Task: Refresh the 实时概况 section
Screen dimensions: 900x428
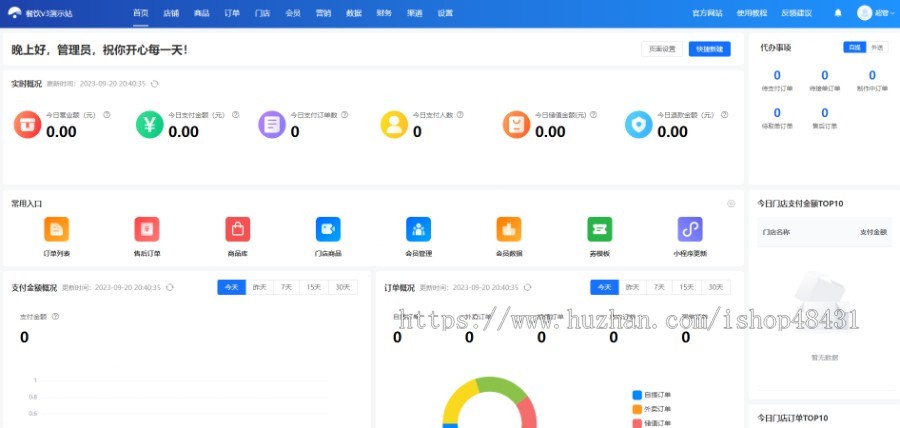Action: (154, 84)
